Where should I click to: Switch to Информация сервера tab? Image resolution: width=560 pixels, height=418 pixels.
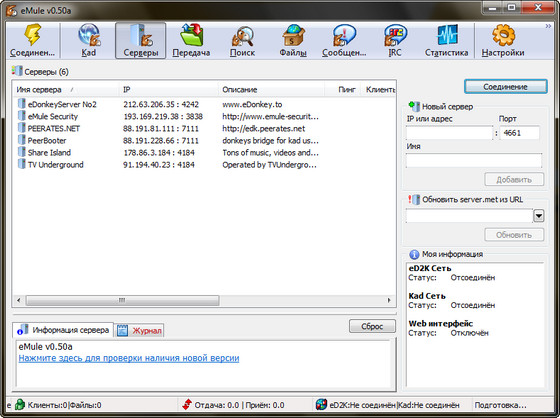coord(64,330)
